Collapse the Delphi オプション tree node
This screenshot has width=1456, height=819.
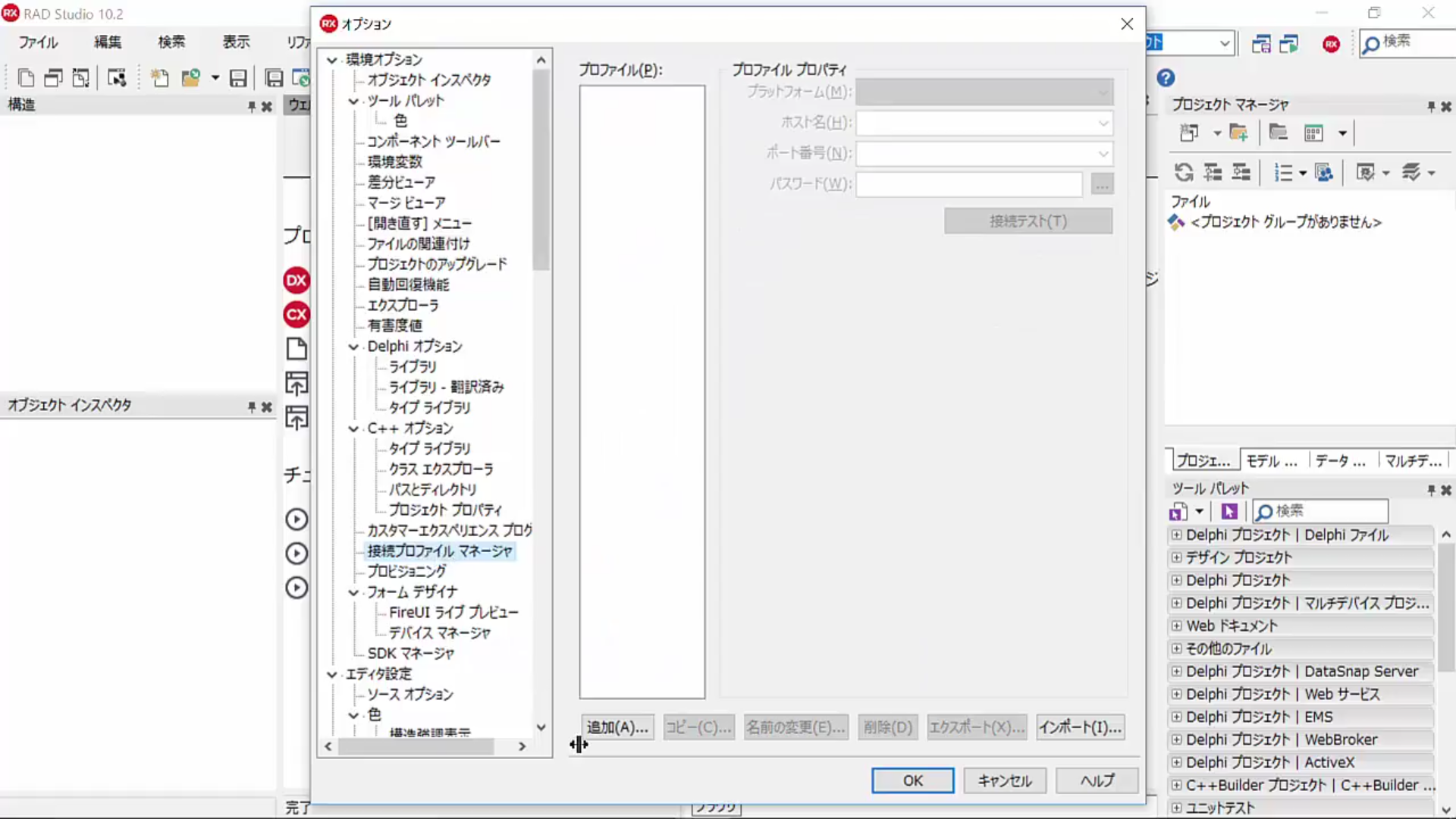click(353, 347)
